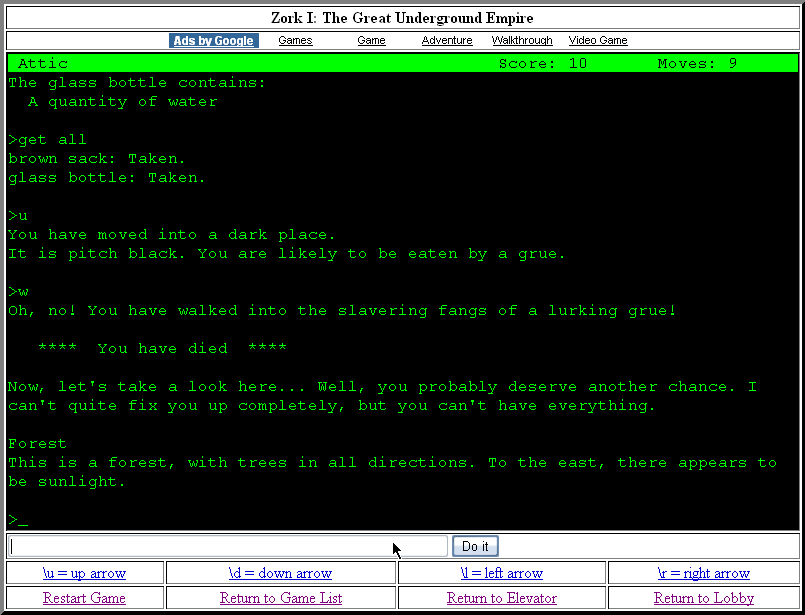The height and width of the screenshot is (615, 805).
Task: Click the up arrow shortcut link
Action: [84, 573]
